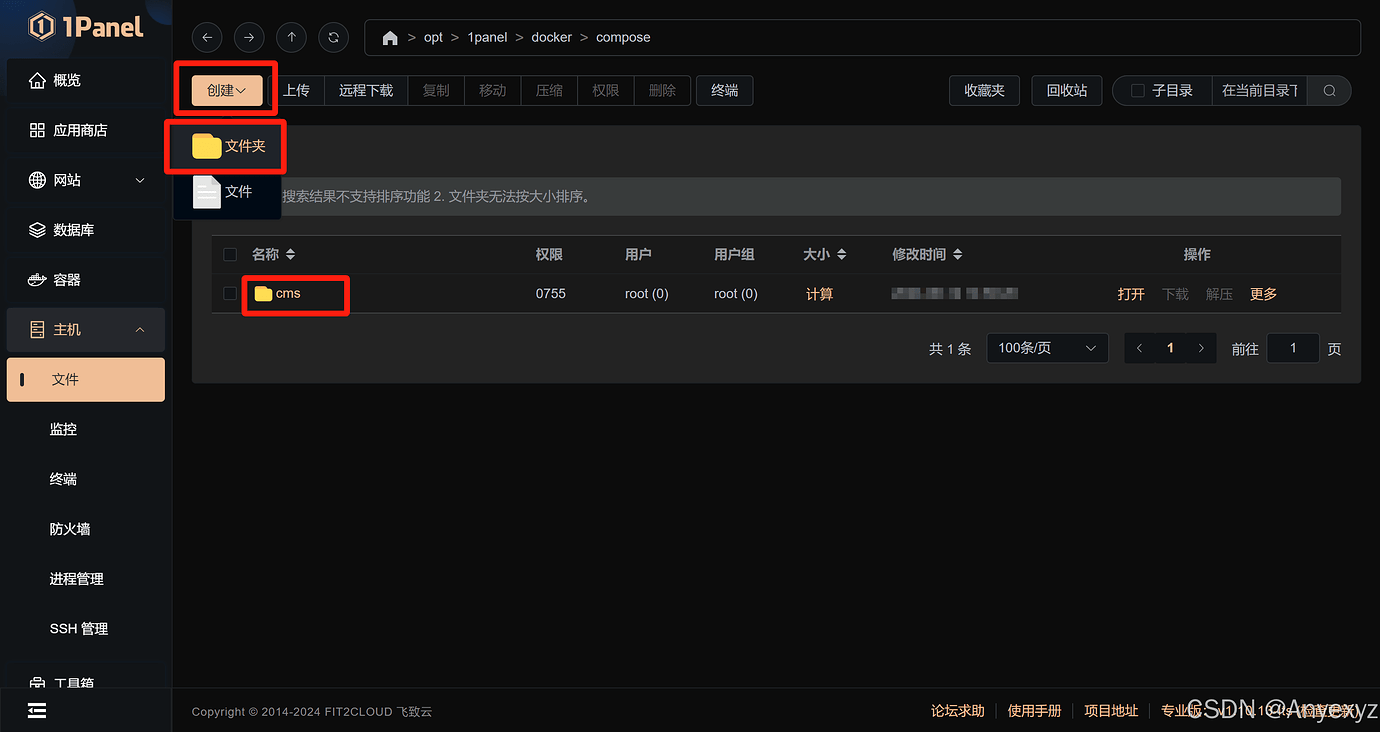Click 计算 to calculate cms size
Image resolution: width=1380 pixels, height=732 pixels.
coord(820,294)
